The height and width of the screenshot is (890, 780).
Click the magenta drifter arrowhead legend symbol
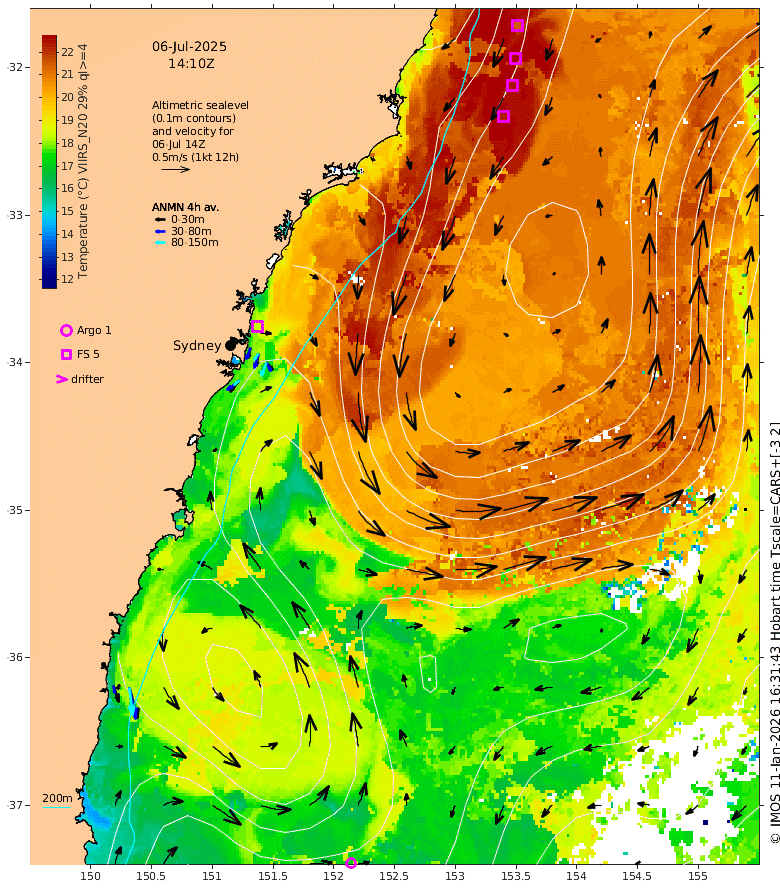[62, 379]
